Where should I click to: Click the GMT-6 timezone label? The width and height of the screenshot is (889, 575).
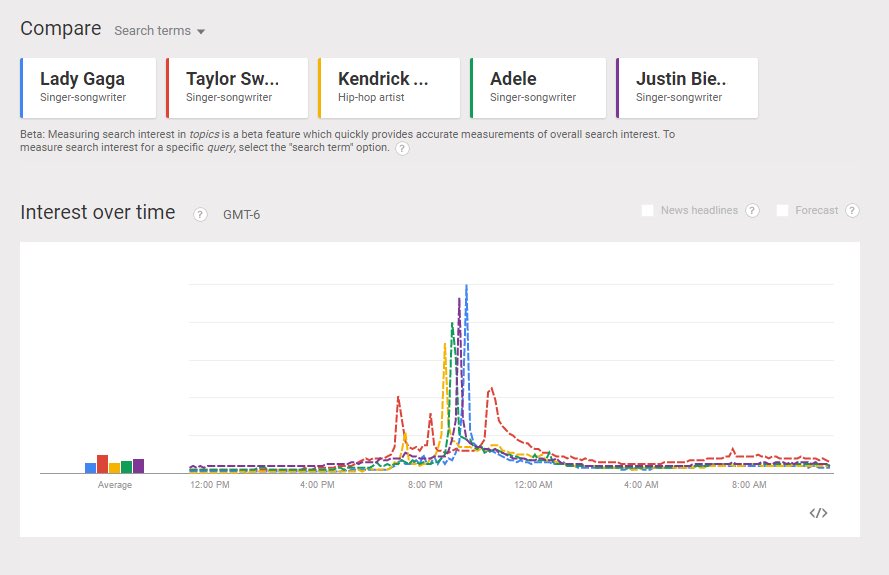click(x=242, y=215)
